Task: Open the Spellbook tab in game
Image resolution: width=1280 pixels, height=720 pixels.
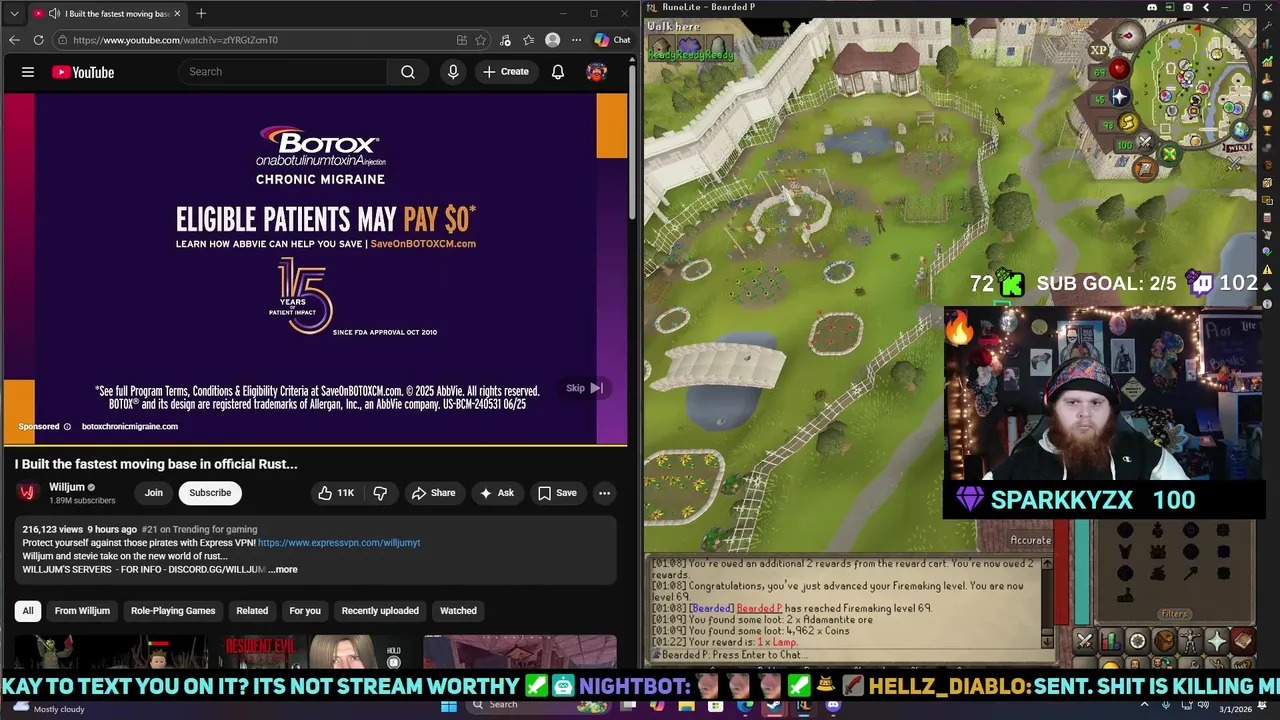Action: pyautogui.click(x=1242, y=641)
